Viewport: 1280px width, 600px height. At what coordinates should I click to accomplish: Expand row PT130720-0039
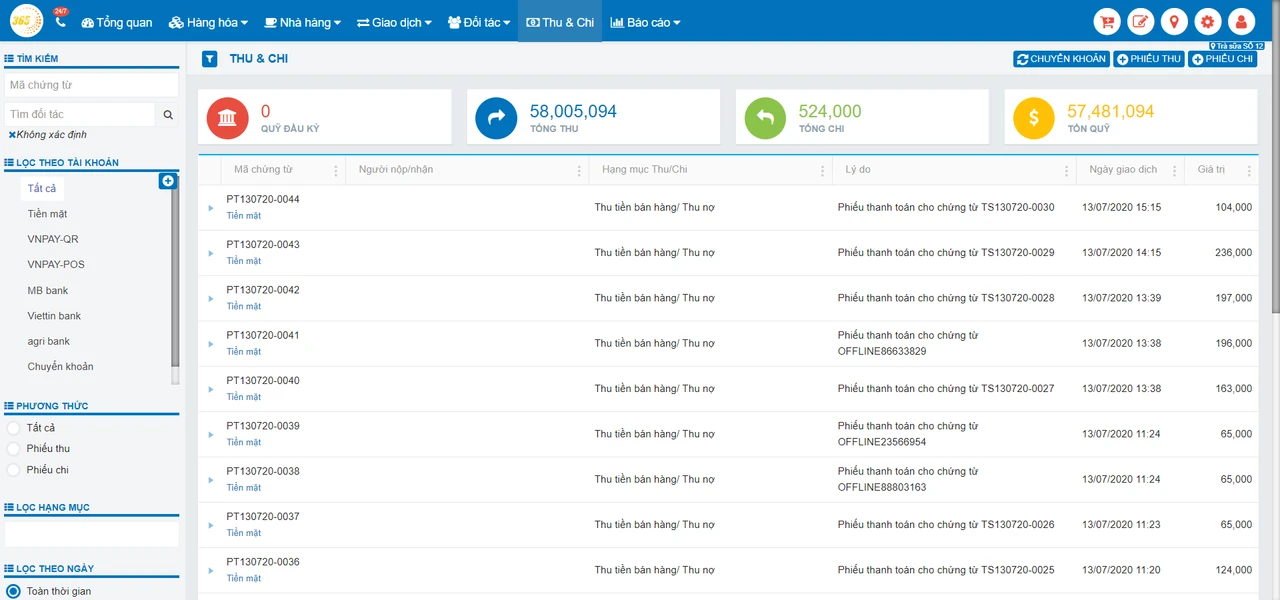(211, 434)
